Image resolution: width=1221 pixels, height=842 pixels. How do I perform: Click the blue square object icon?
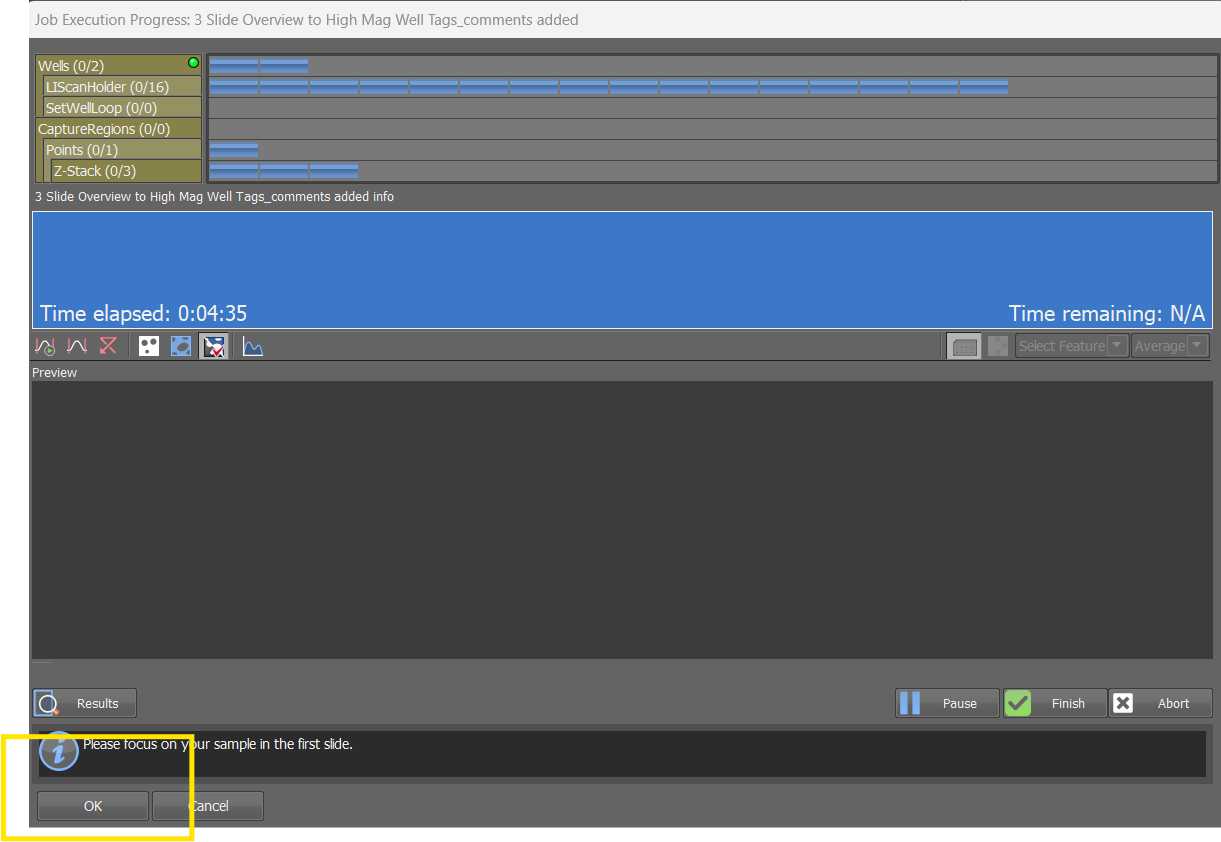pyautogui.click(x=181, y=346)
